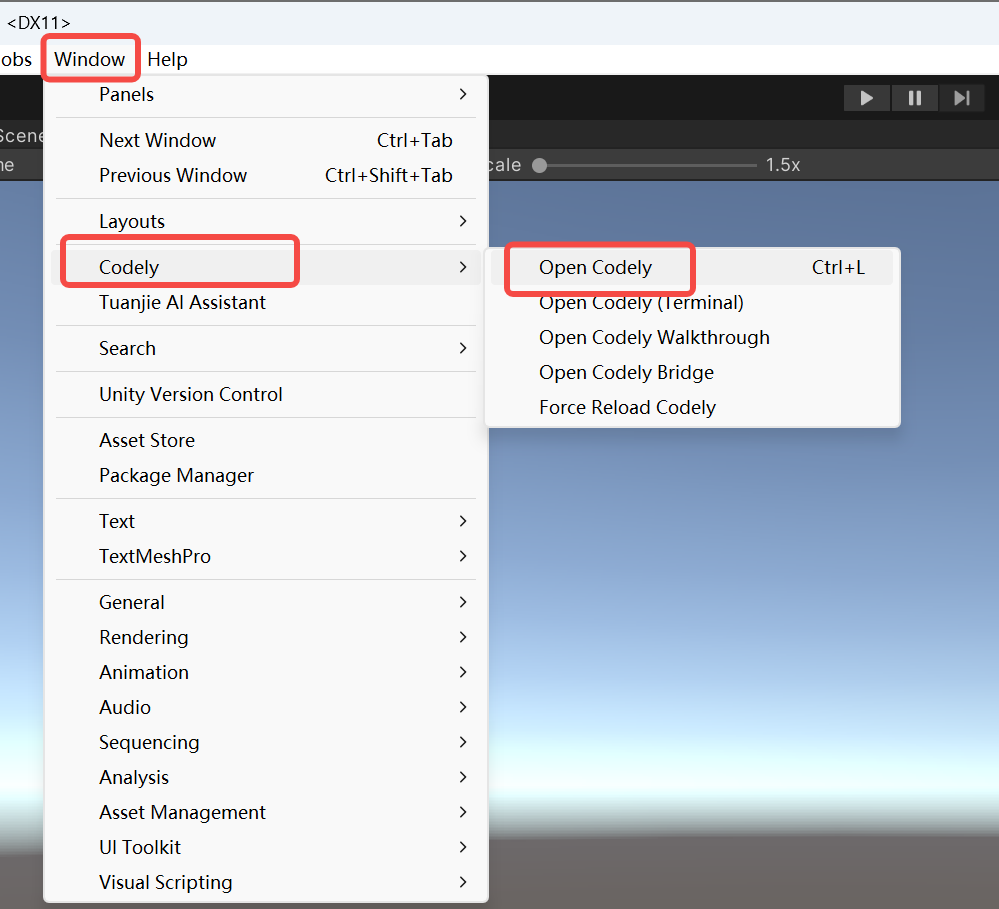The image size is (999, 909).
Task: Choose Open Codely Walkthrough
Action: click(x=692, y=337)
